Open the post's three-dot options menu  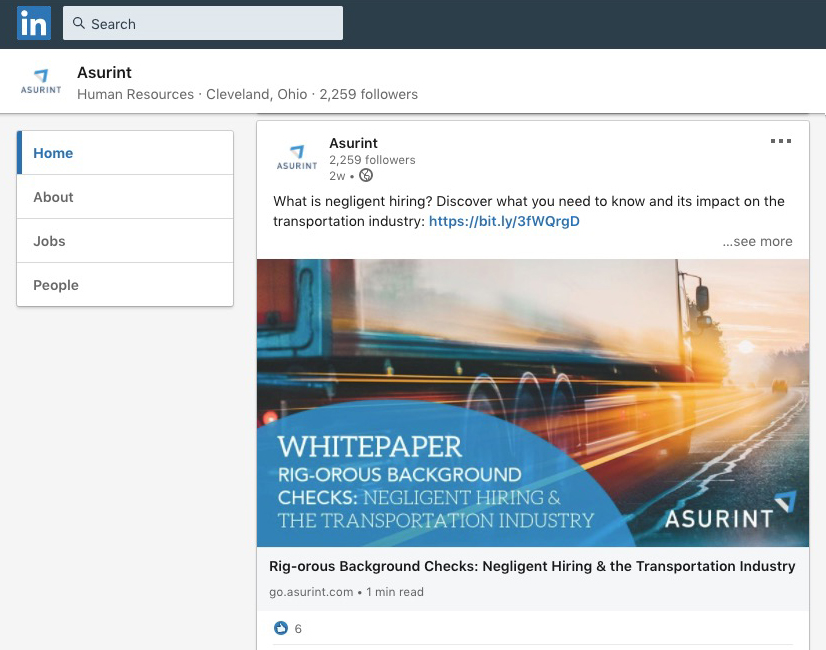pos(781,141)
